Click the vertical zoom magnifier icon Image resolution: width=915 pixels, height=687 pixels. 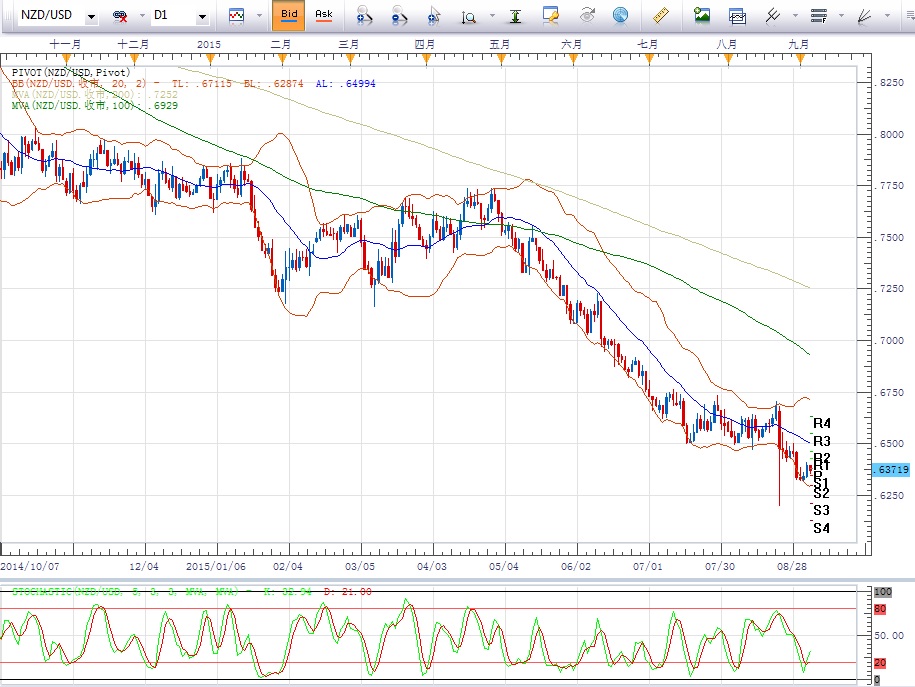click(x=468, y=17)
